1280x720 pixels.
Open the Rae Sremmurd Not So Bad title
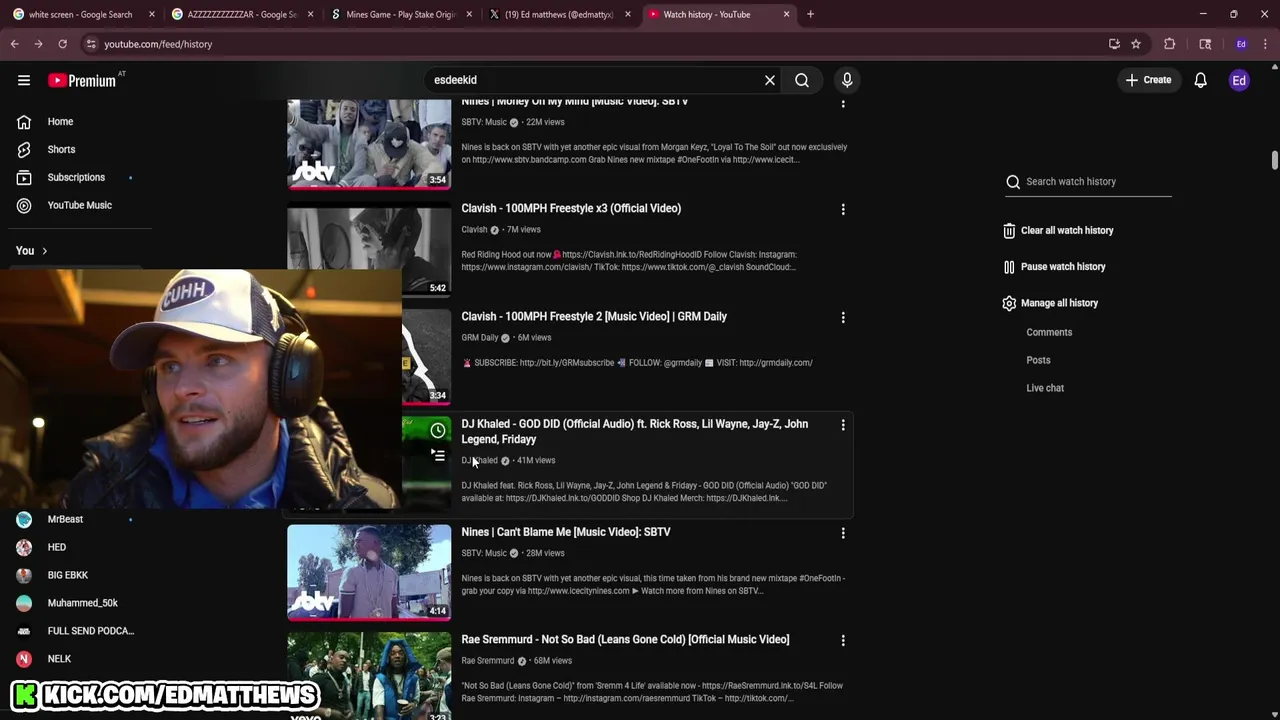[625, 639]
